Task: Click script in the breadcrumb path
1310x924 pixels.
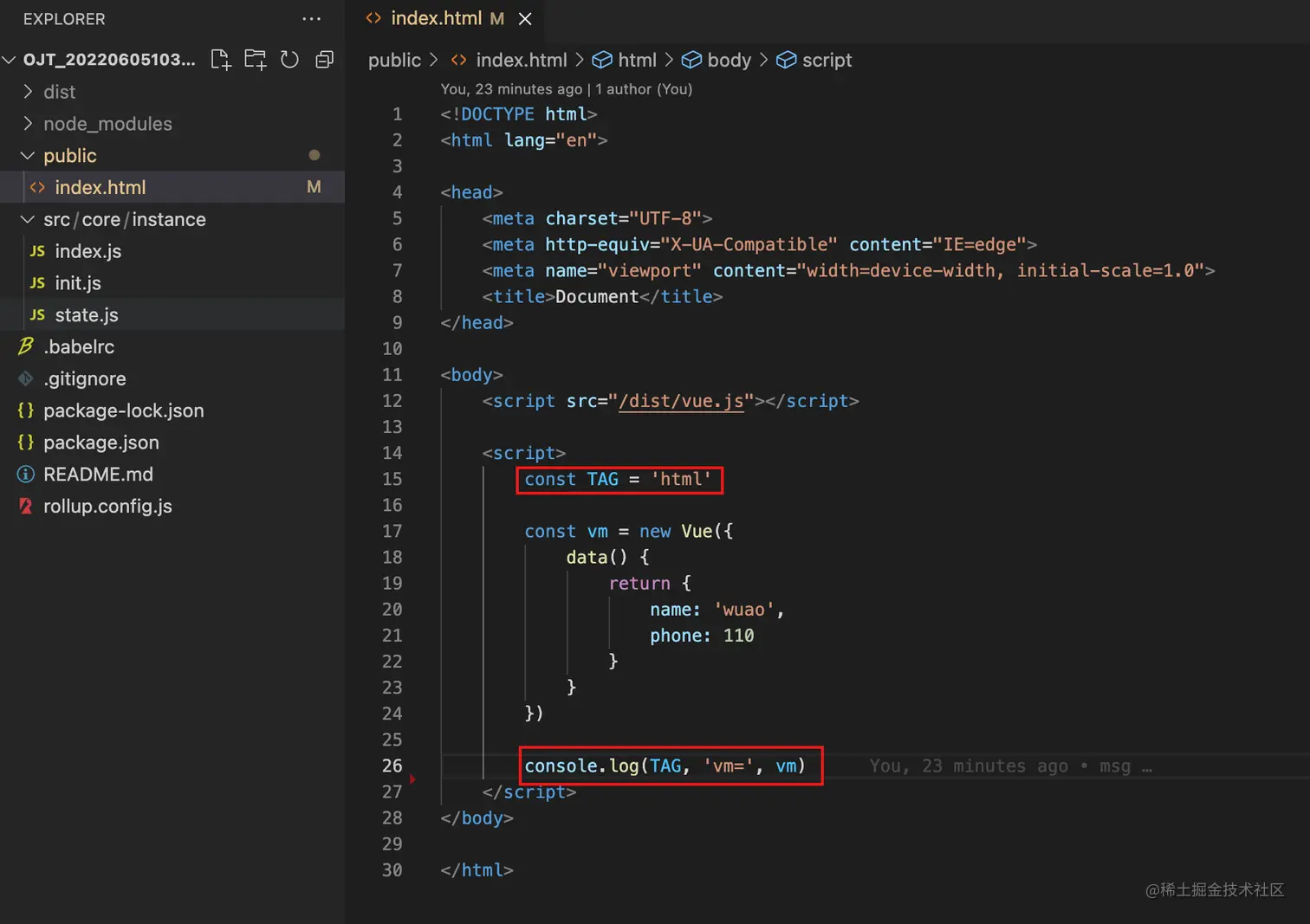Action: coord(827,60)
